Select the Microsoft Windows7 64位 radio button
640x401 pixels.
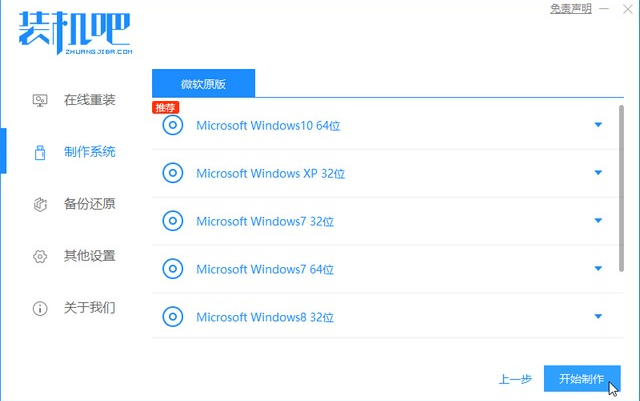[x=173, y=269]
